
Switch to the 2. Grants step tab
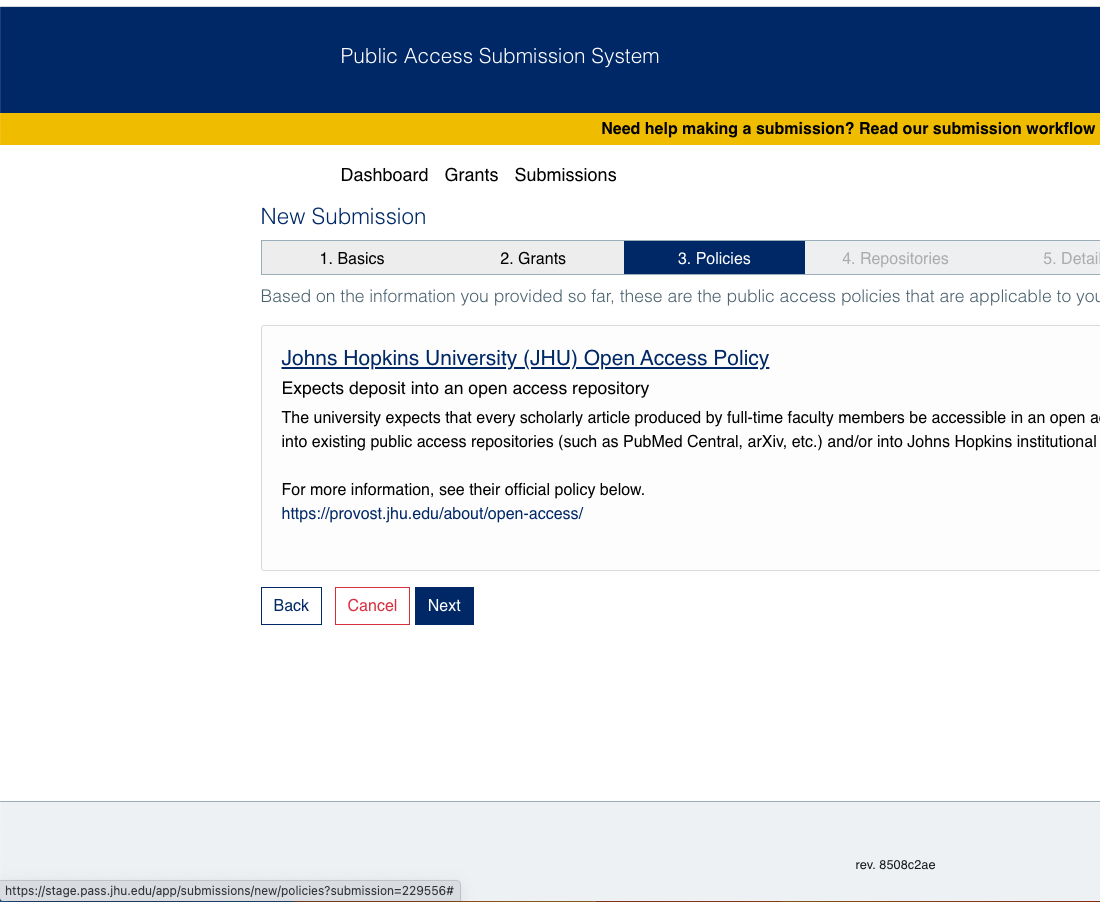(x=532, y=258)
